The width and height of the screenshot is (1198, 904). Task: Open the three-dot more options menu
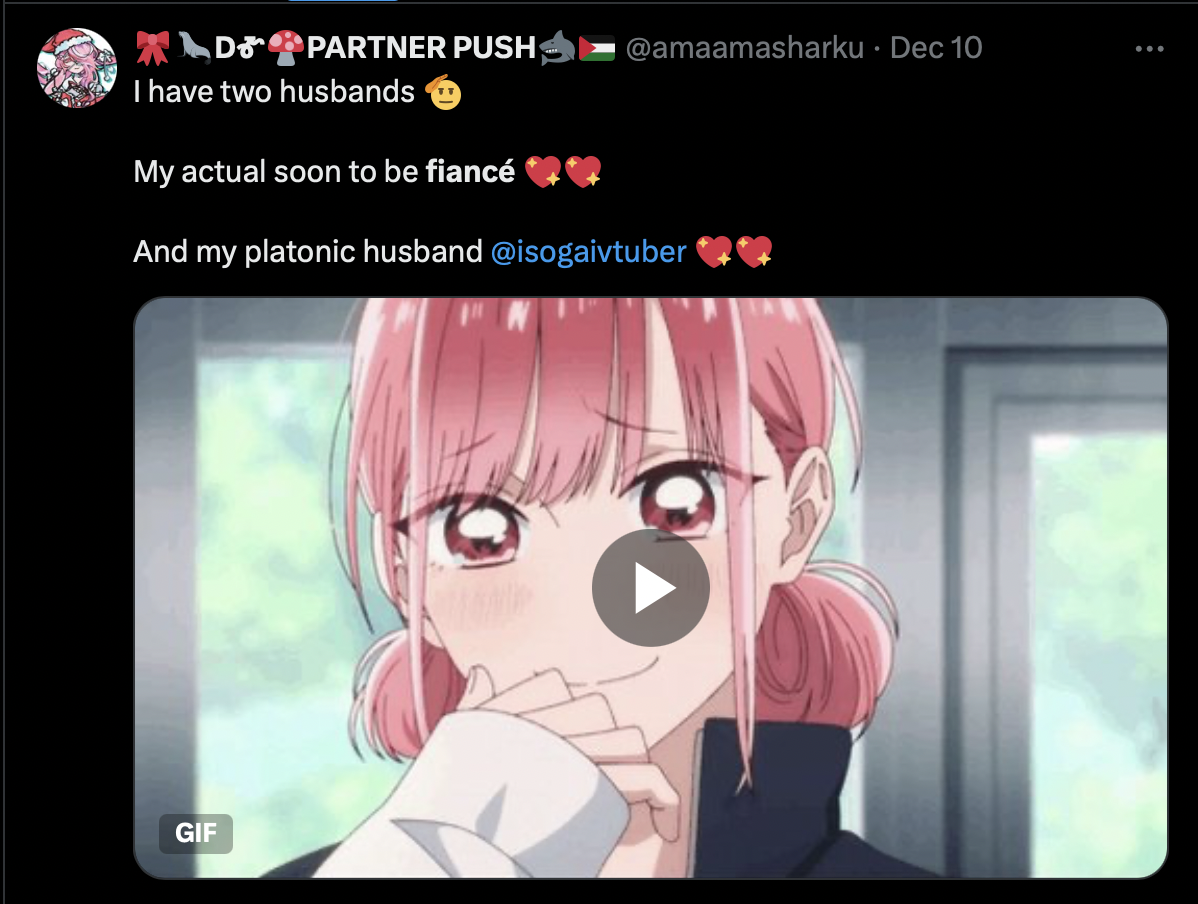click(1149, 49)
